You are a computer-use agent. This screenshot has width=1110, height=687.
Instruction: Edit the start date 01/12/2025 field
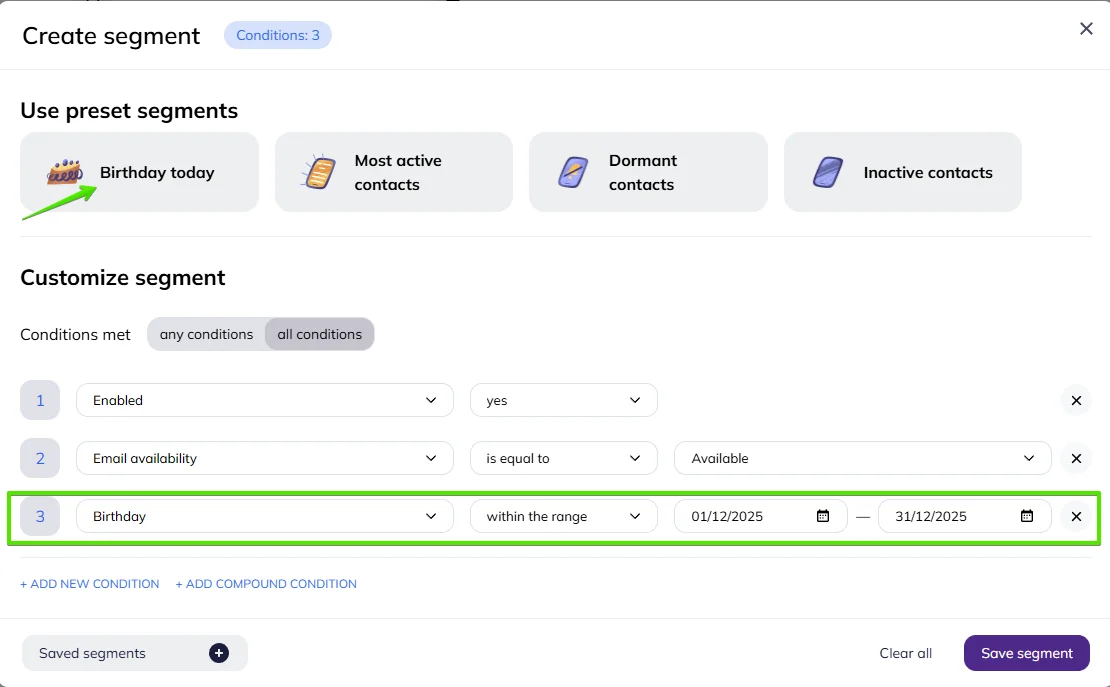(x=760, y=516)
